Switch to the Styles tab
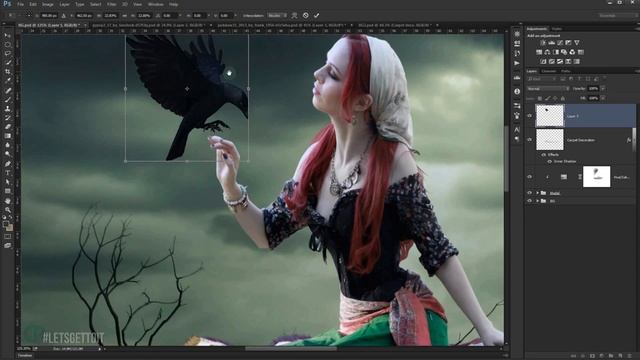Screen dimensions: 640x360 click(557, 29)
